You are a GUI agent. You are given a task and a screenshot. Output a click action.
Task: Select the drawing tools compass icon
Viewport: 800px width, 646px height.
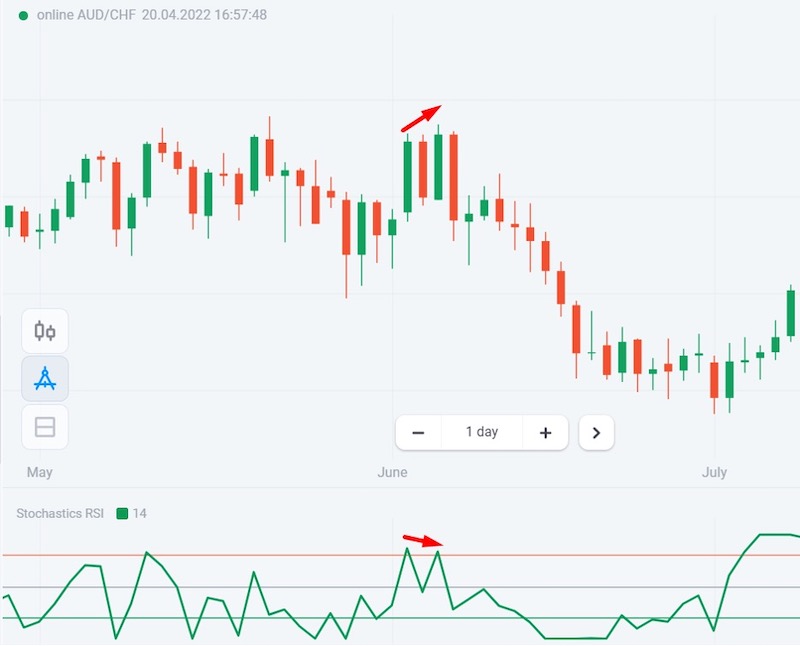click(x=45, y=379)
